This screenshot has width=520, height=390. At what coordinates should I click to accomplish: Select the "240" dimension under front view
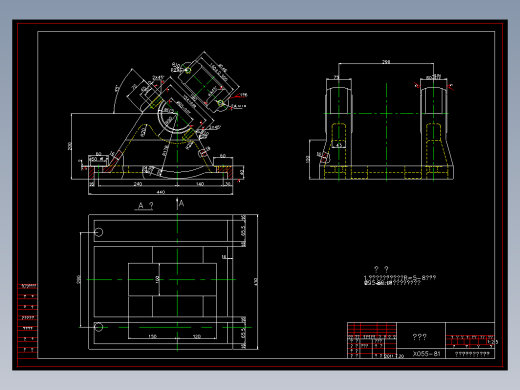(138, 184)
